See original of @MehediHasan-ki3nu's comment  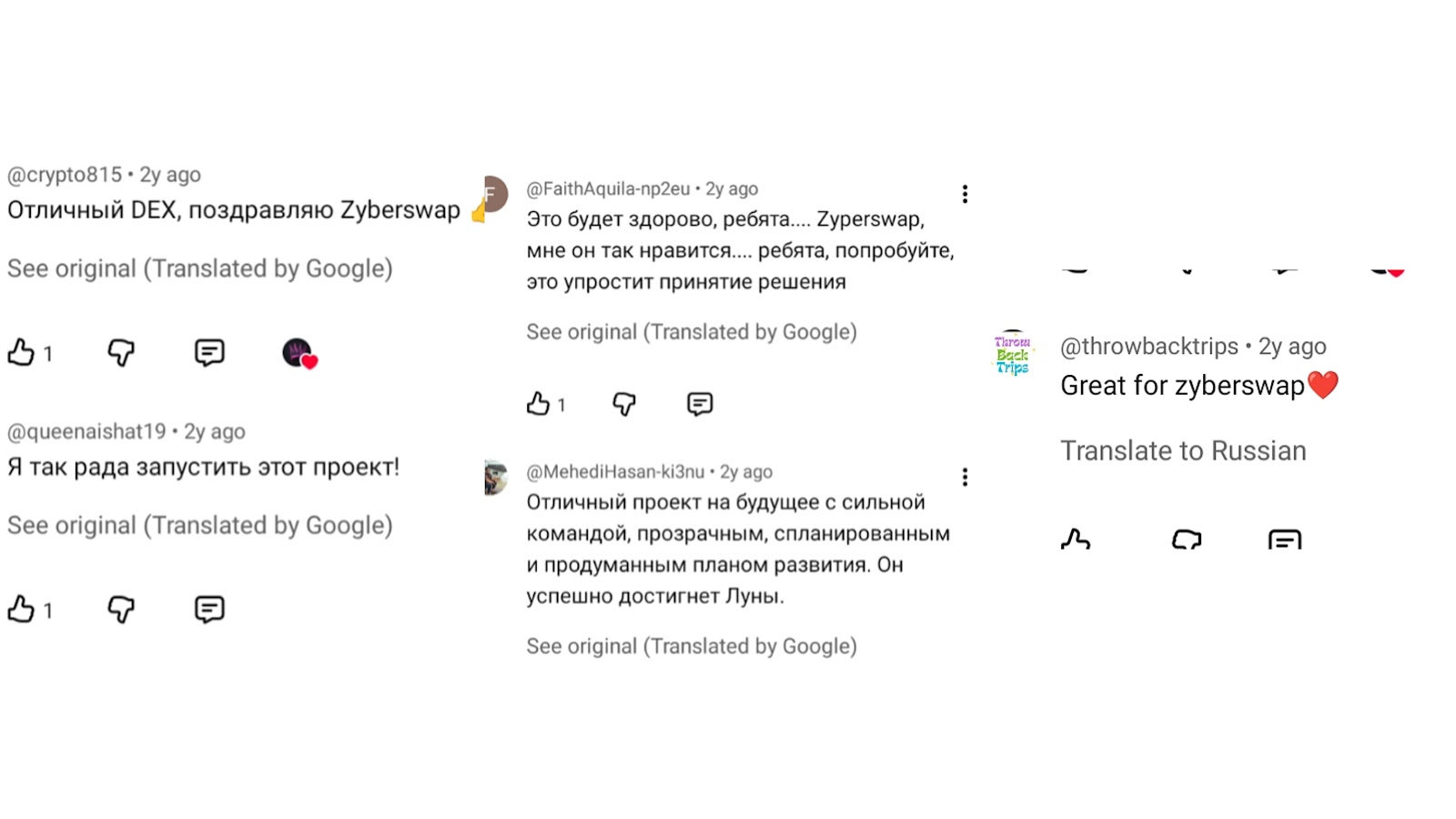(x=692, y=646)
